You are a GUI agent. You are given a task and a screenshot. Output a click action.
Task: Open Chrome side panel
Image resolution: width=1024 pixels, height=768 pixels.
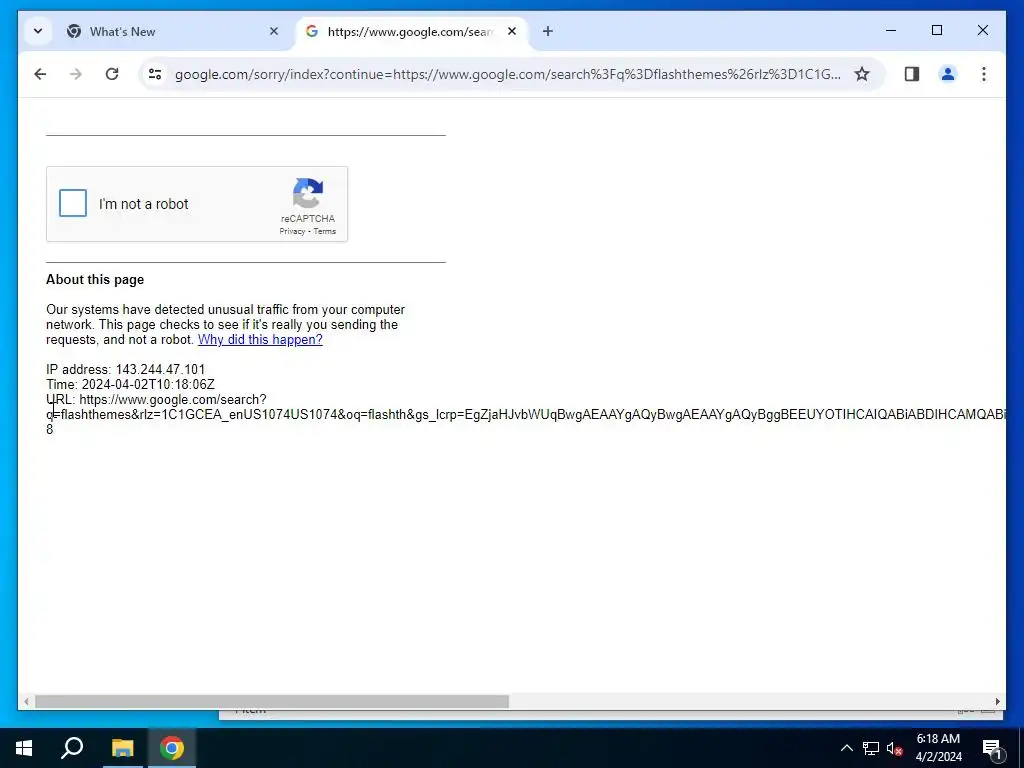[912, 74]
